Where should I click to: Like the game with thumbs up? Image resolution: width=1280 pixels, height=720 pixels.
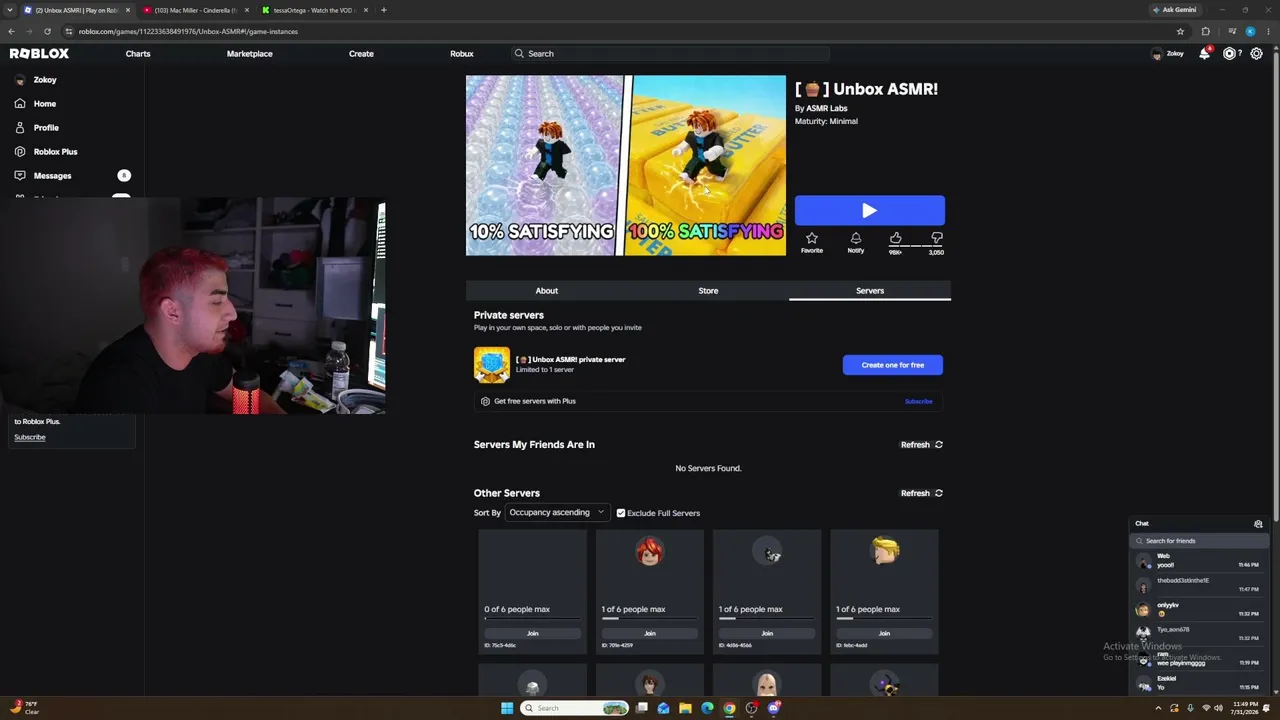click(x=895, y=238)
